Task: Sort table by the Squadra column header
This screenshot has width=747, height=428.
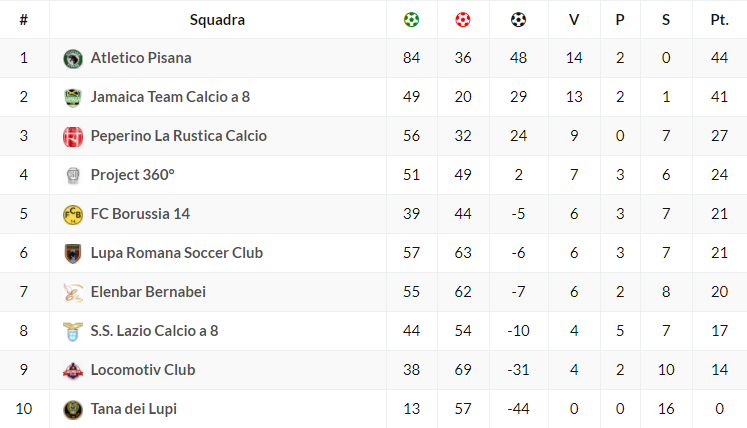Action: [x=217, y=19]
